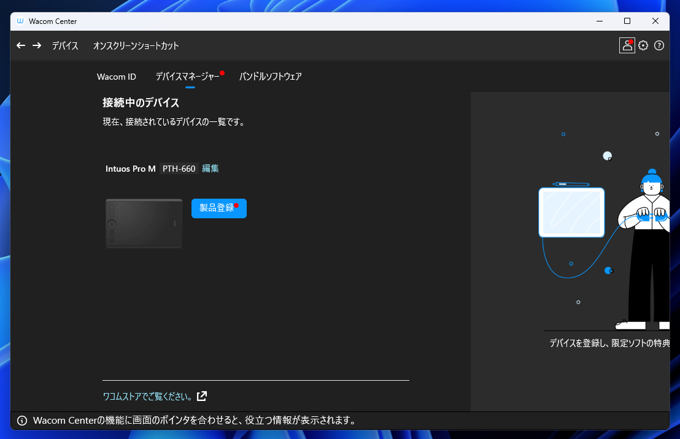Click the 接続中のデバイス heading

pos(141,102)
